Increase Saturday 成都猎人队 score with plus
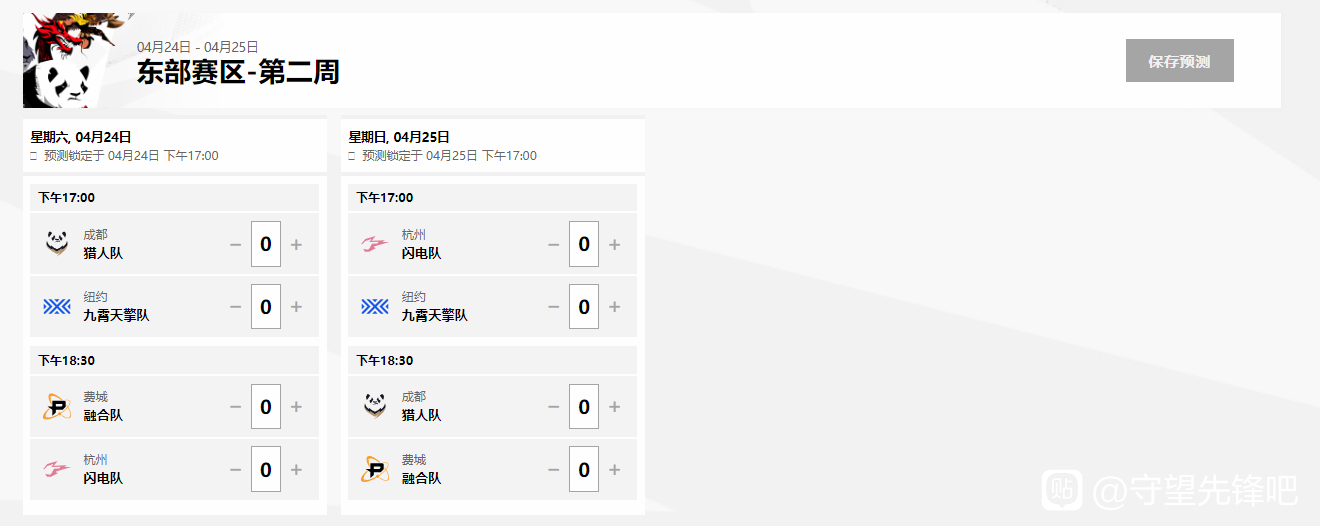Image resolution: width=1320 pixels, height=526 pixels. click(x=296, y=244)
